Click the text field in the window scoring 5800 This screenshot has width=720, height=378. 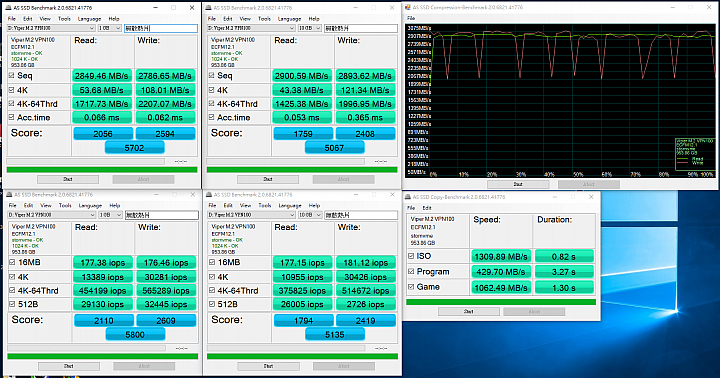(x=162, y=215)
